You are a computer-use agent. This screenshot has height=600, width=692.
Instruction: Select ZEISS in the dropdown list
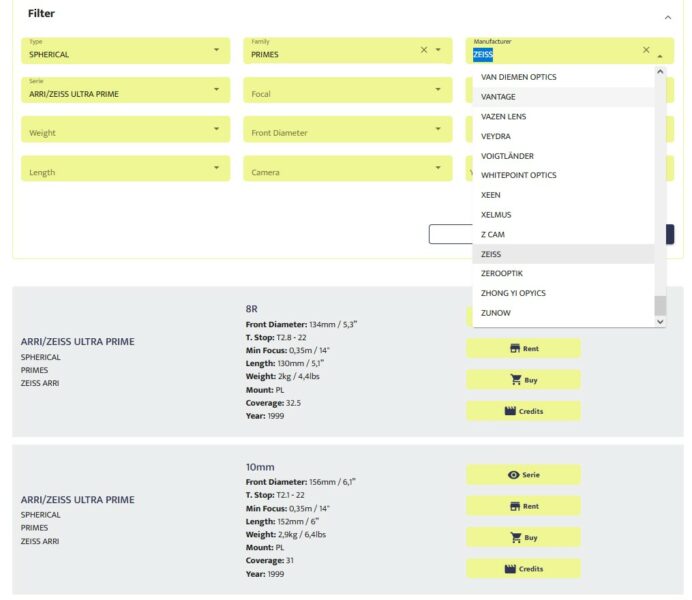point(563,254)
